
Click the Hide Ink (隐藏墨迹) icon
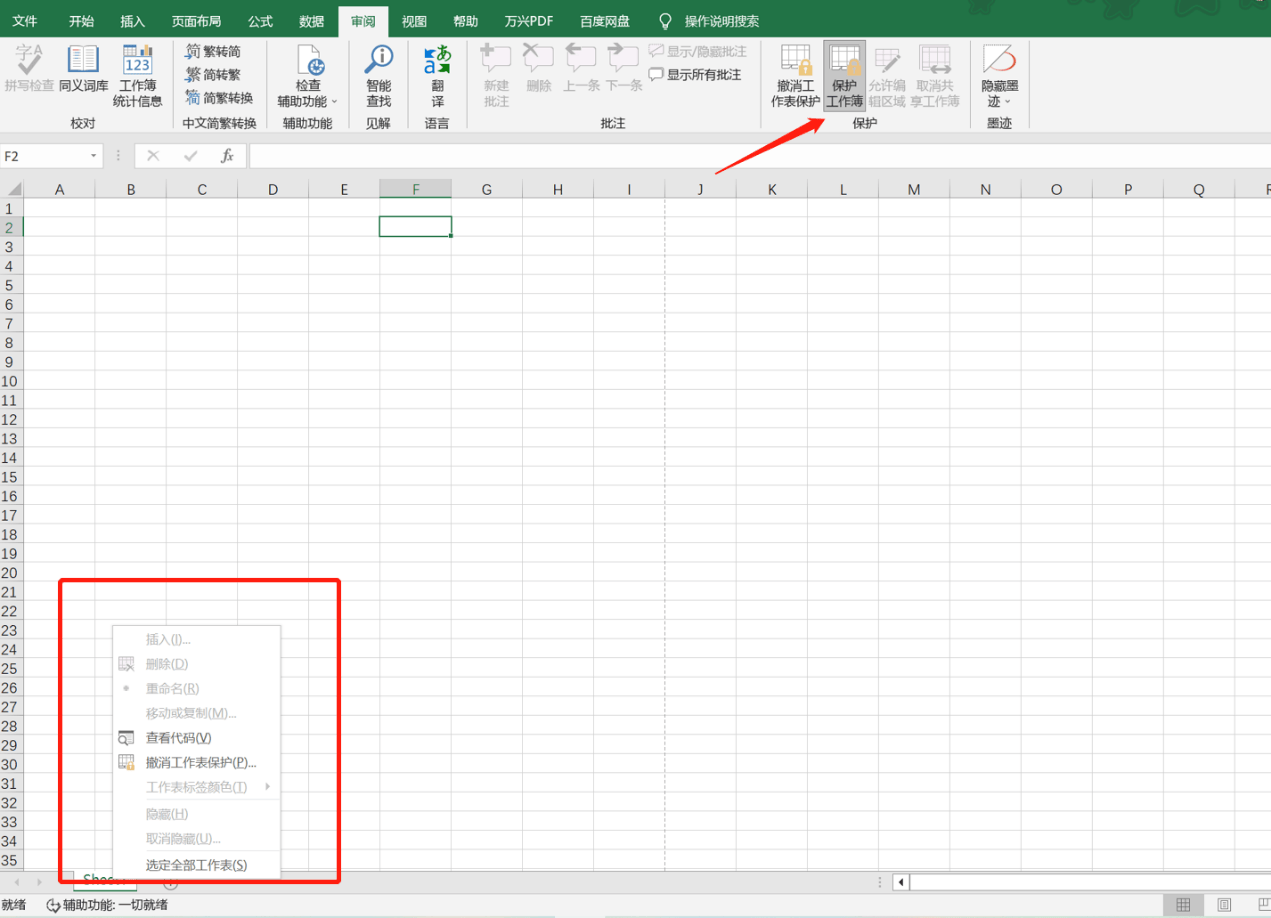pyautogui.click(x=999, y=60)
